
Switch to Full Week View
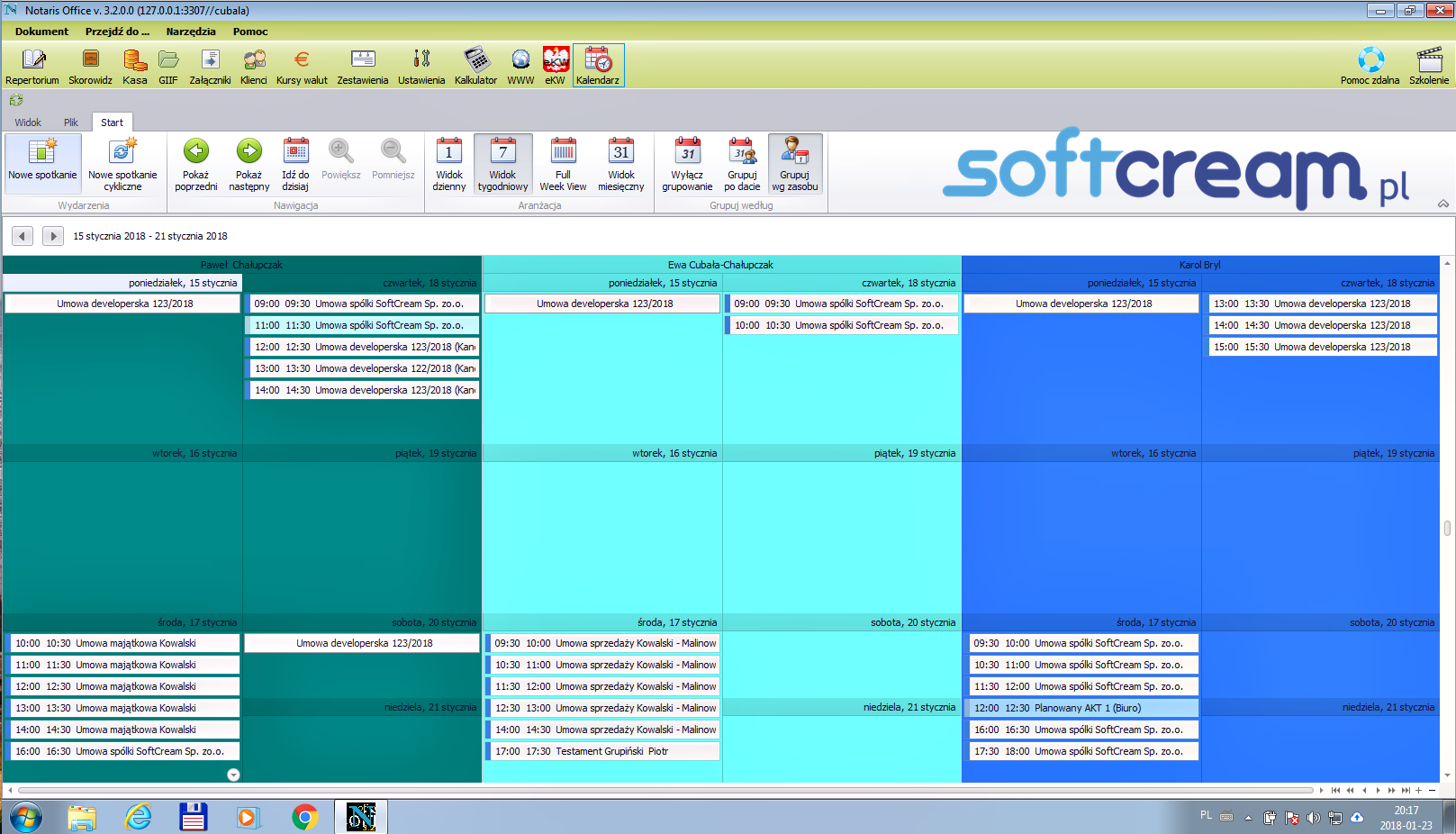[563, 164]
